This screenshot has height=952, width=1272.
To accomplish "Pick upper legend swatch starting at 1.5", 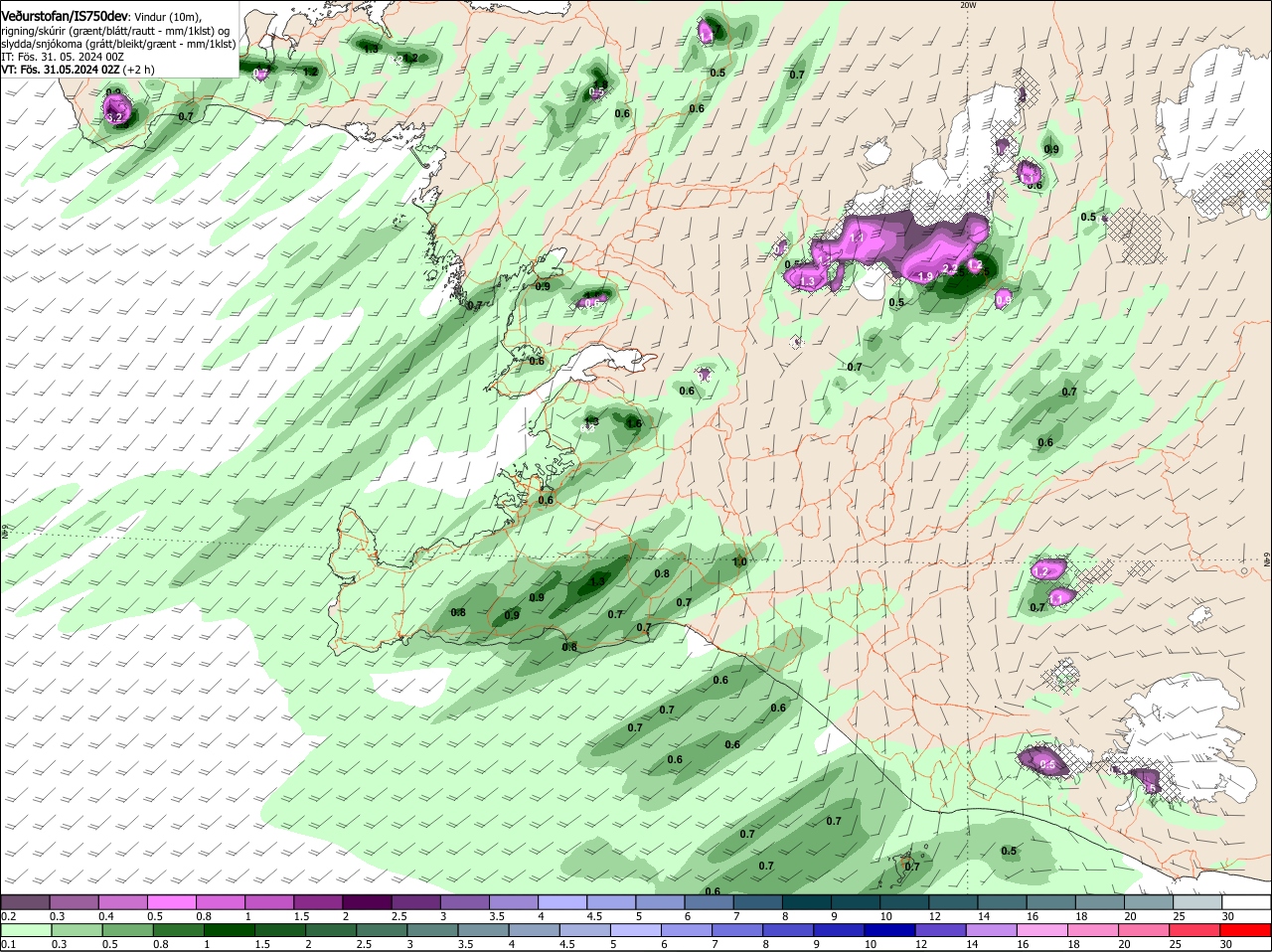I will pos(317,901).
